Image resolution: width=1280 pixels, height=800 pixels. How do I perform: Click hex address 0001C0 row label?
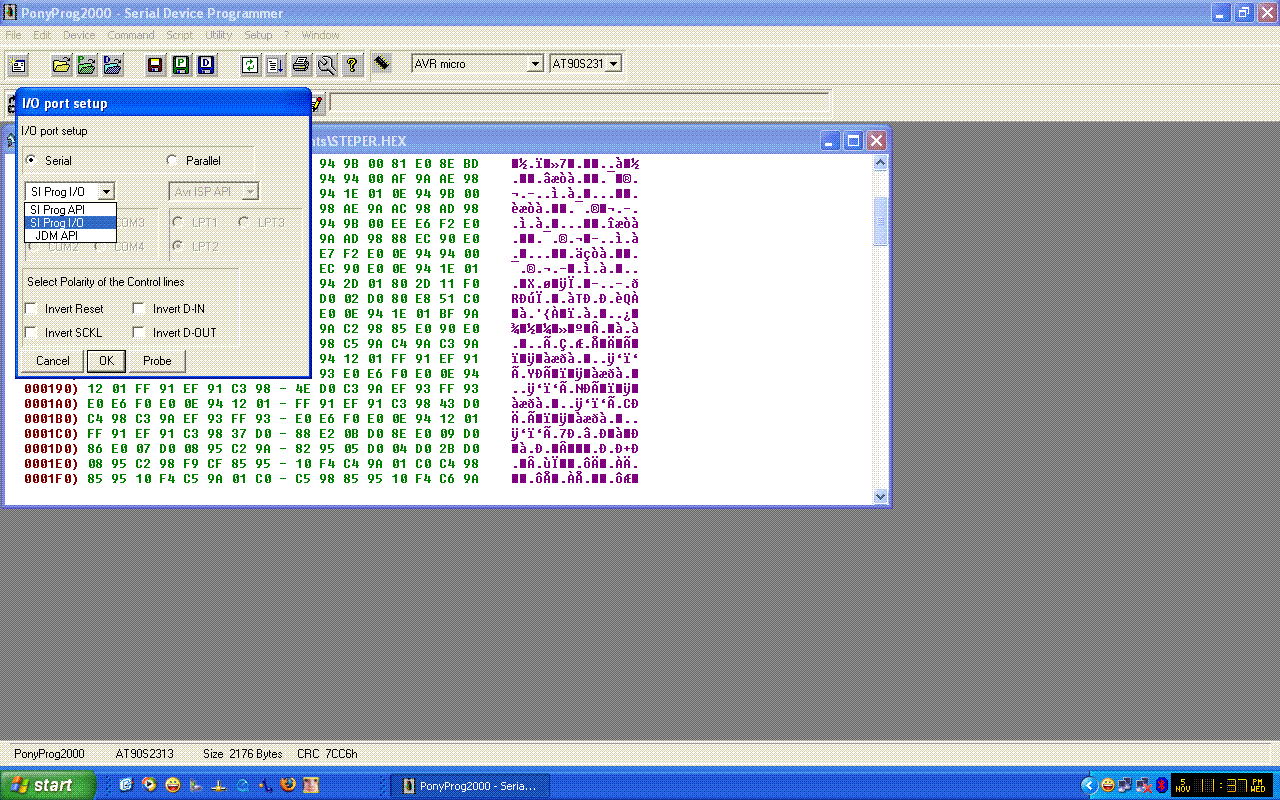pyautogui.click(x=52, y=434)
